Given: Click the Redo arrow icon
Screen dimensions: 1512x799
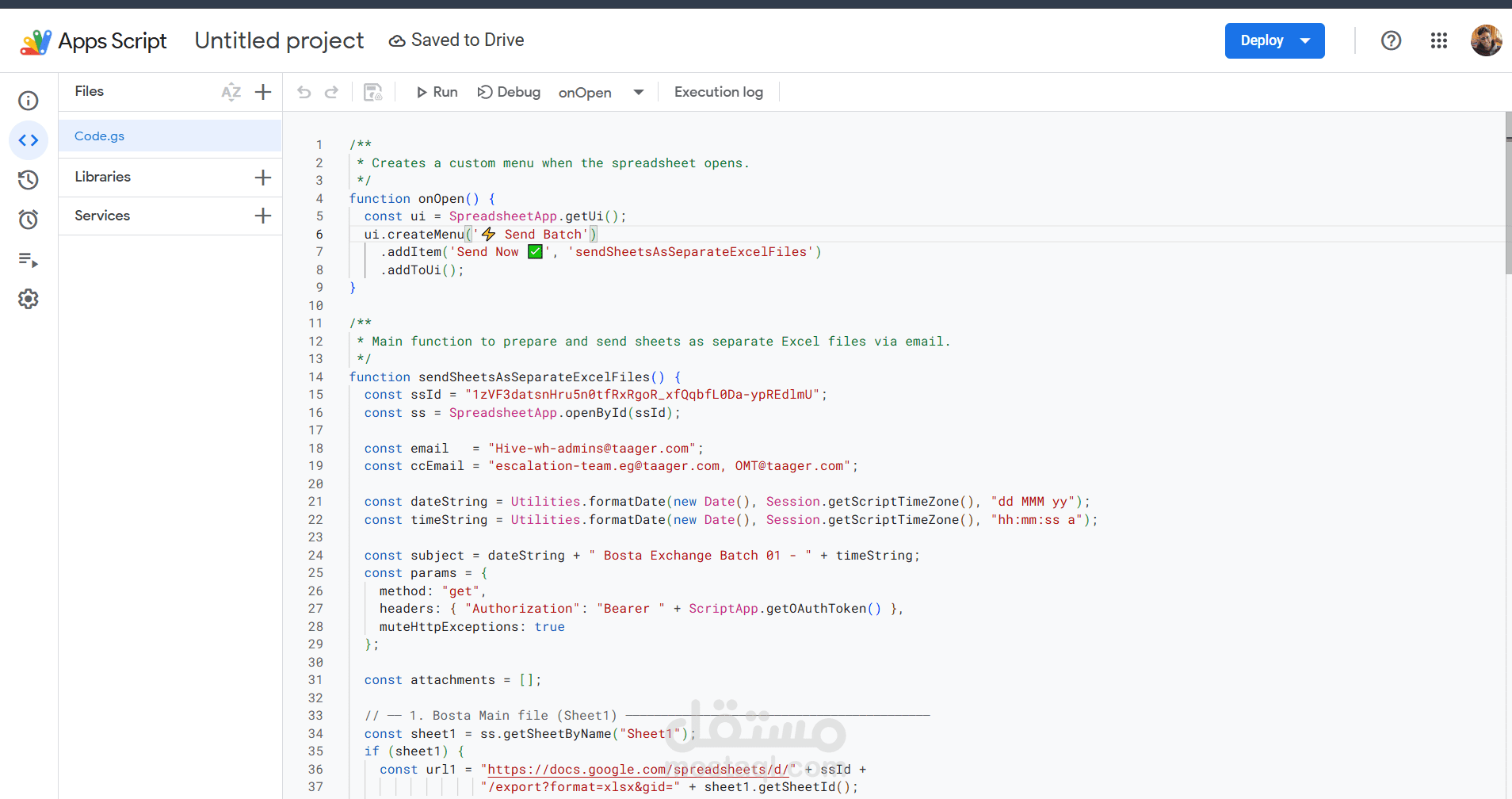Looking at the screenshot, I should click(332, 92).
